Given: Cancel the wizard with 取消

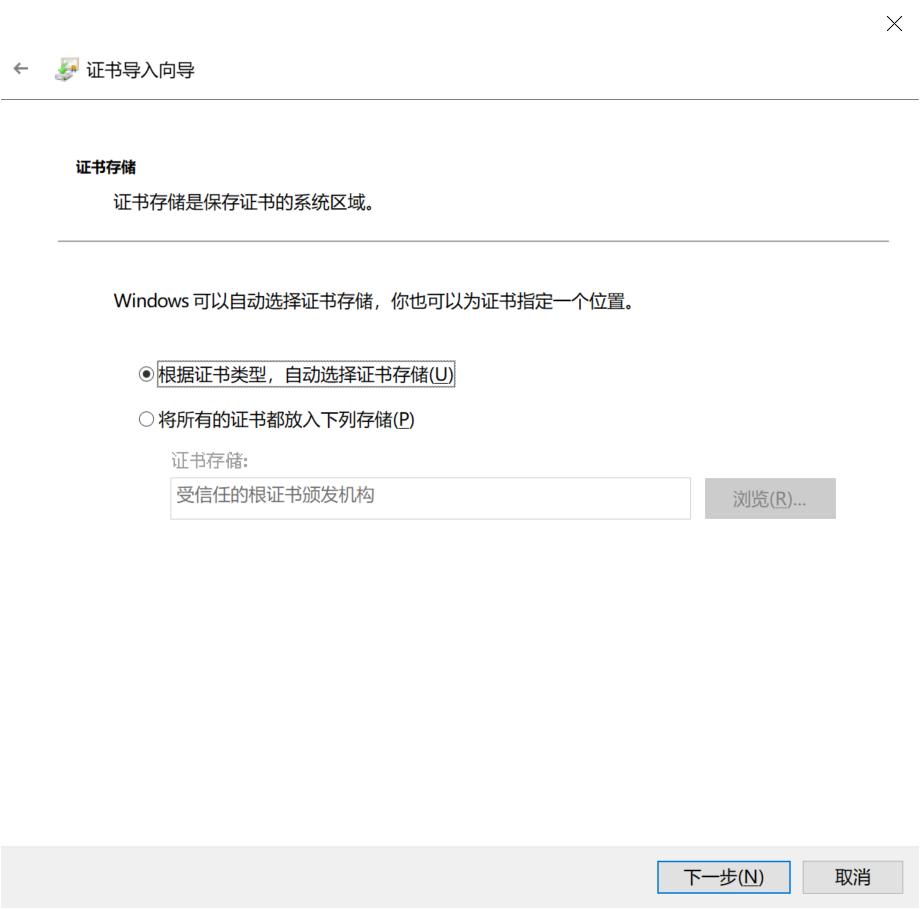Looking at the screenshot, I should pos(852,877).
